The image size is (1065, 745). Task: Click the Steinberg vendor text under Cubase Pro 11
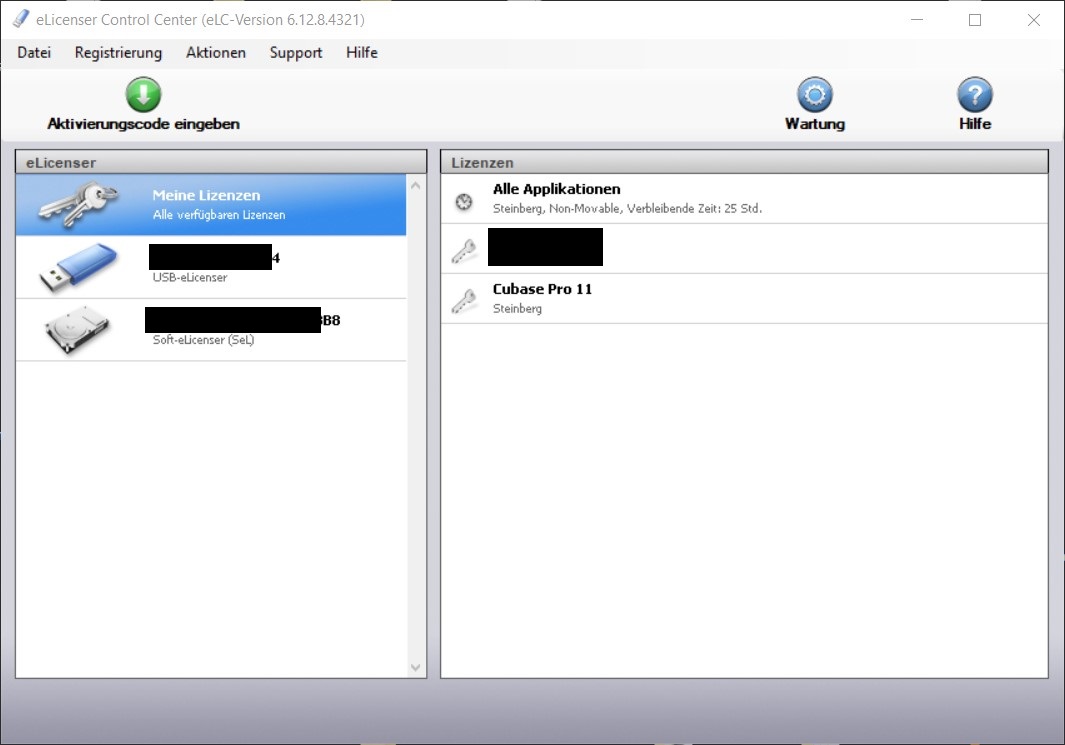[x=517, y=308]
